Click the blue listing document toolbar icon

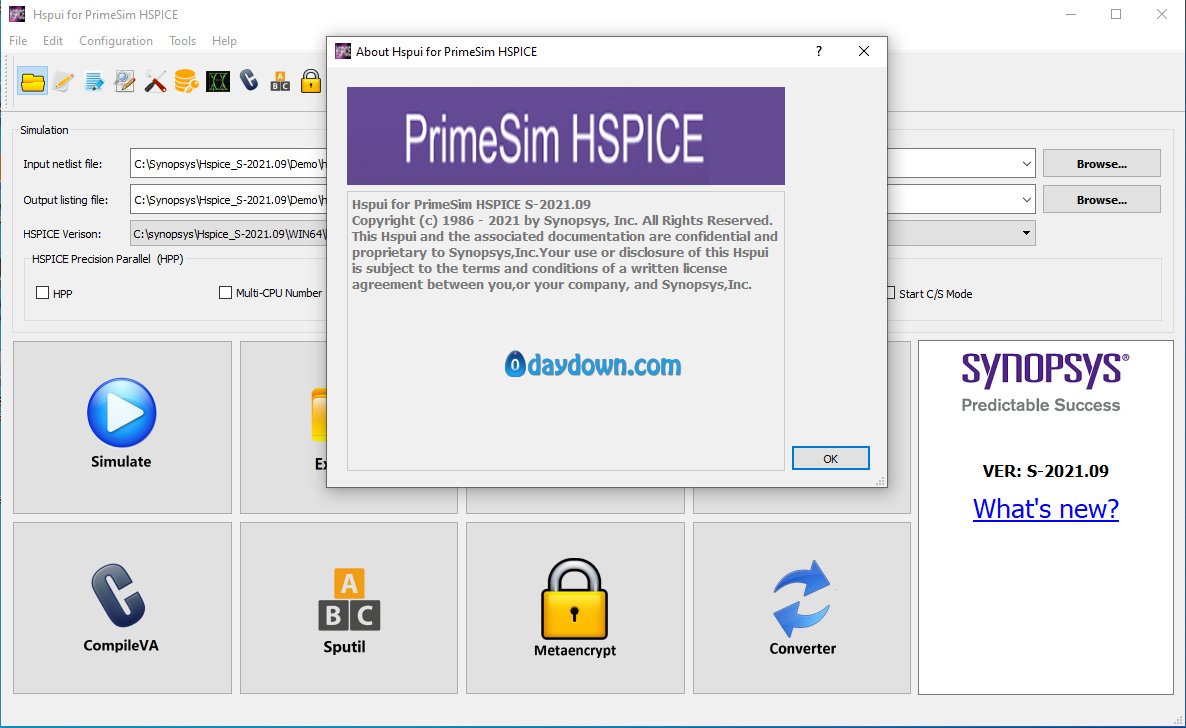(95, 81)
